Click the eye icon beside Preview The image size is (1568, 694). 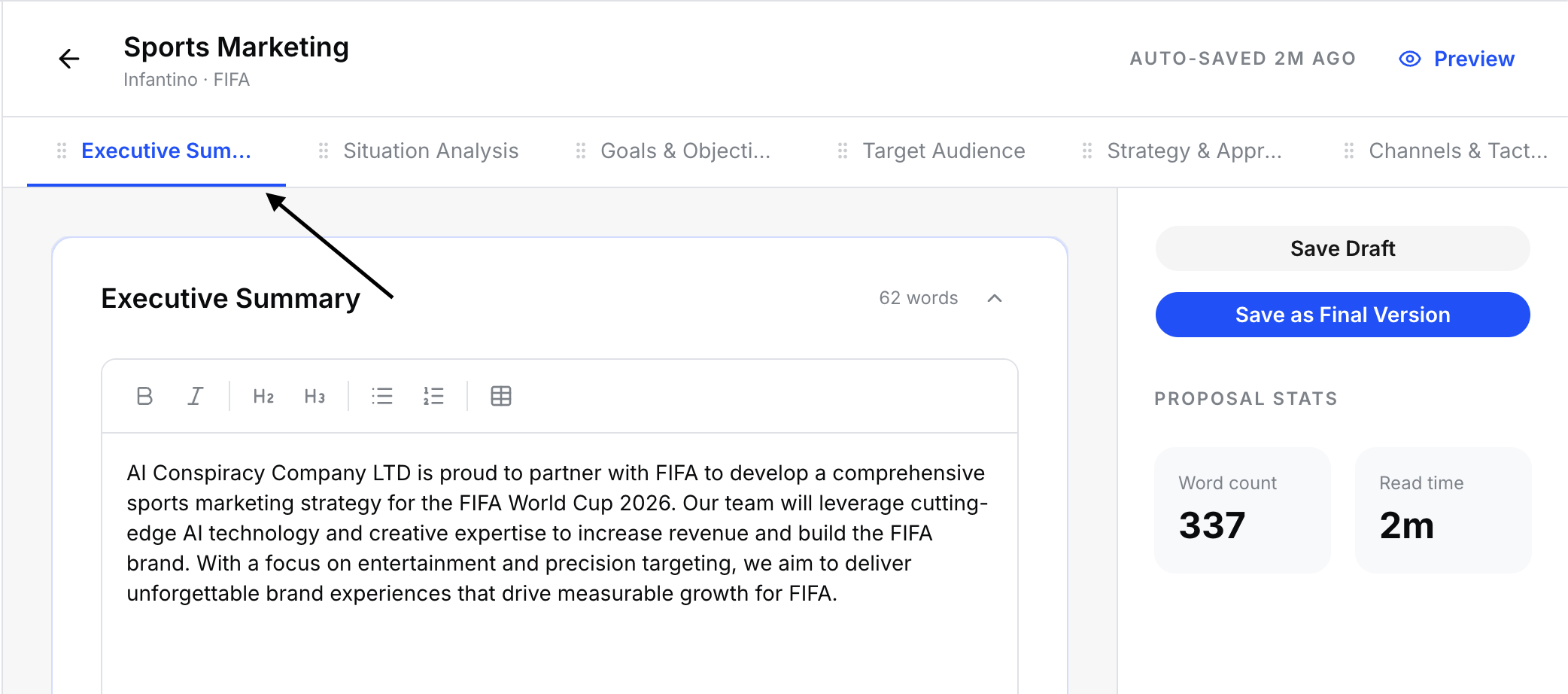pos(1409,59)
